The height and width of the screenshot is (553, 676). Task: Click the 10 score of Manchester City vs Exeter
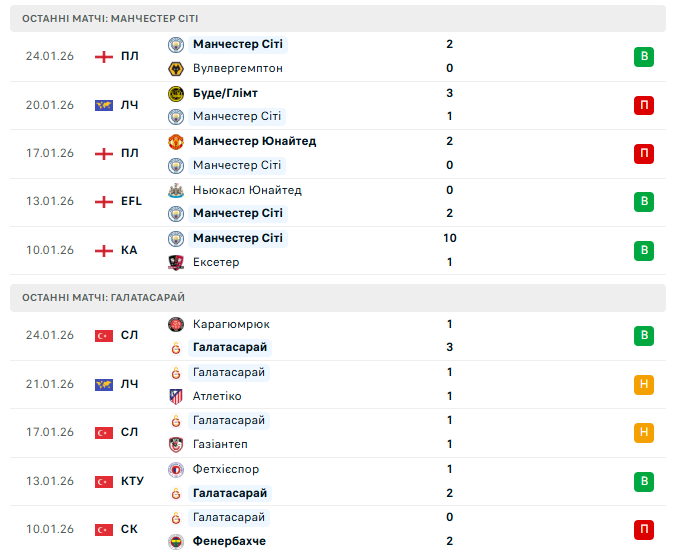(x=450, y=238)
